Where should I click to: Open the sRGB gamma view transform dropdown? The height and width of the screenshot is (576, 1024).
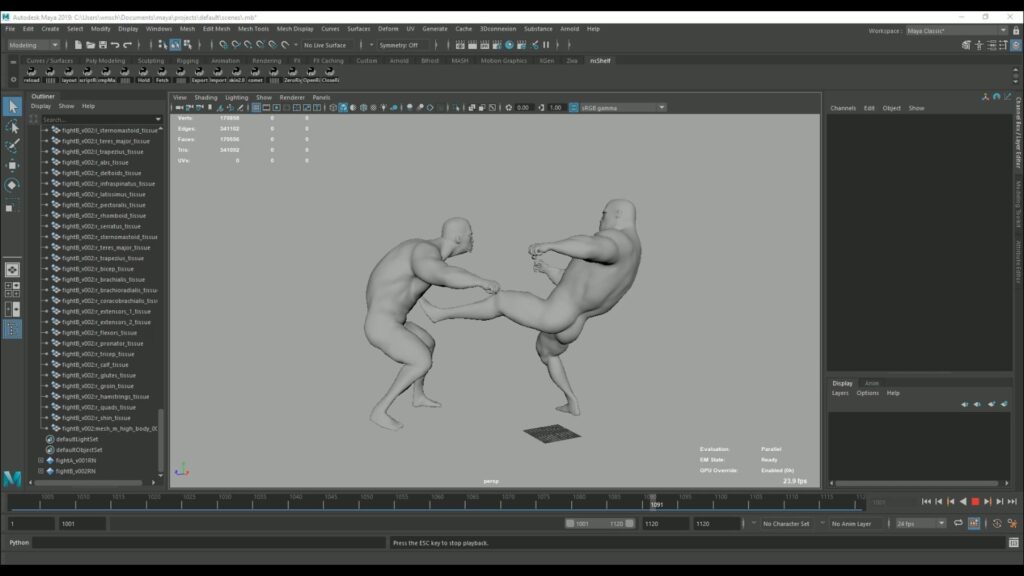point(622,108)
